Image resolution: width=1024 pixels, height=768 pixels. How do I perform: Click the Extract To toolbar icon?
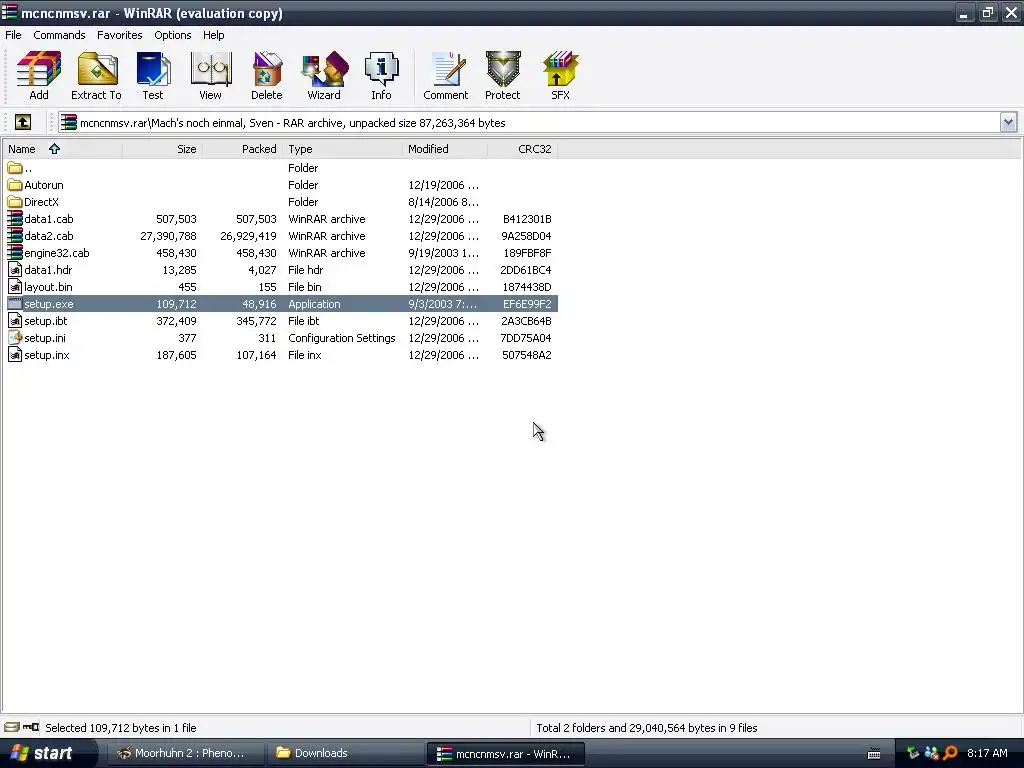96,75
